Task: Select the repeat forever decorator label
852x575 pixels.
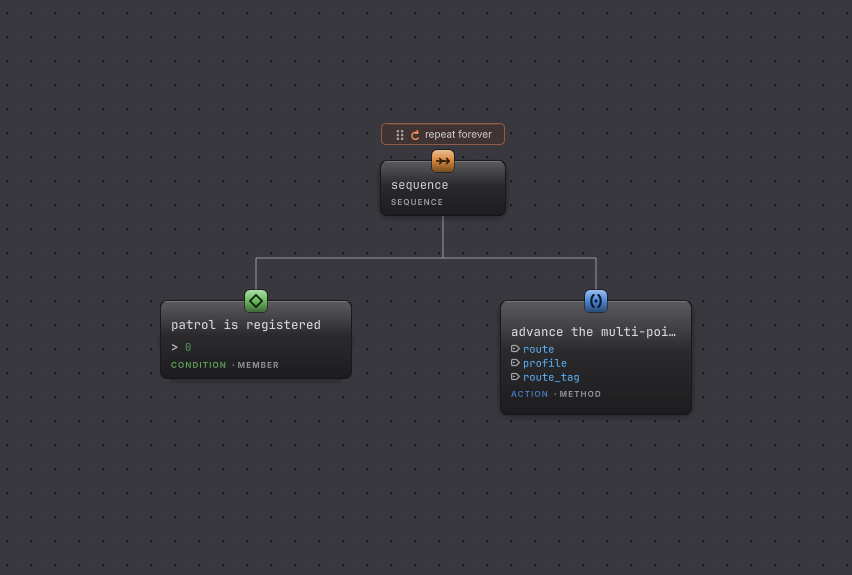Action: click(x=458, y=134)
